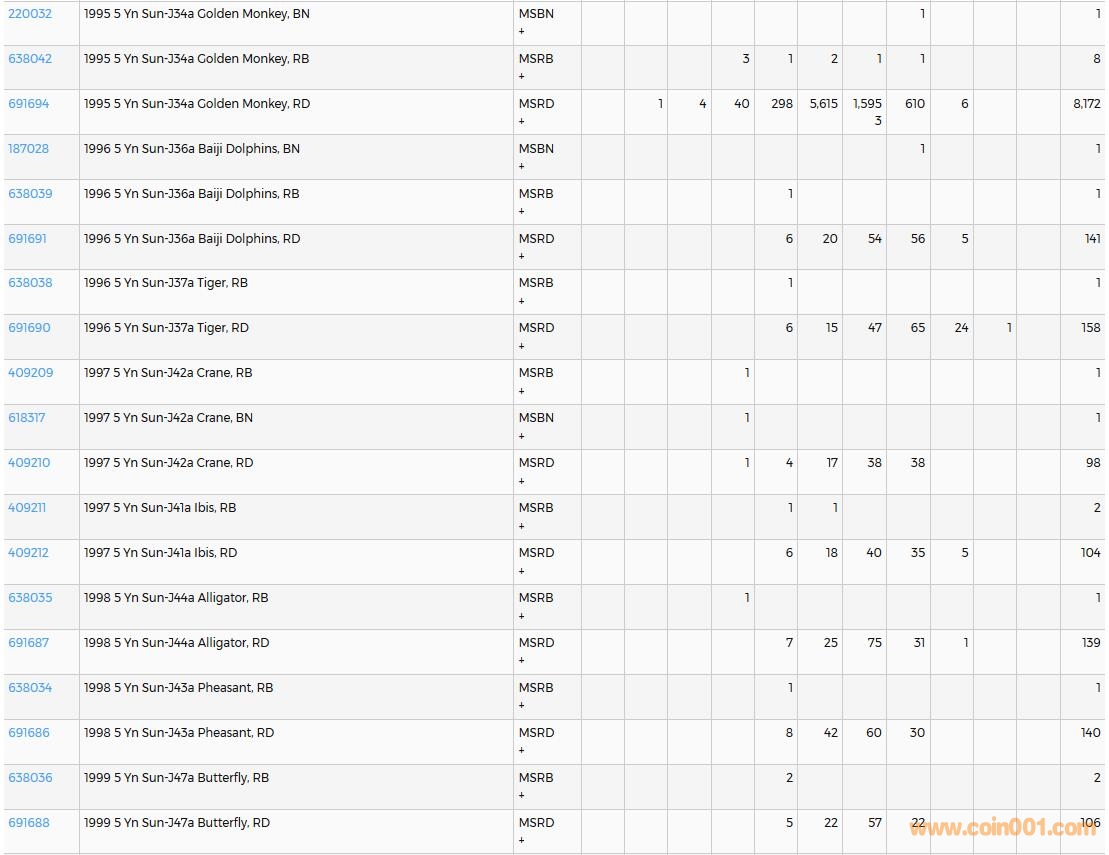1109x855 pixels.
Task: Expand plus sign in 1997 Crane RD row
Action: pyautogui.click(x=521, y=481)
